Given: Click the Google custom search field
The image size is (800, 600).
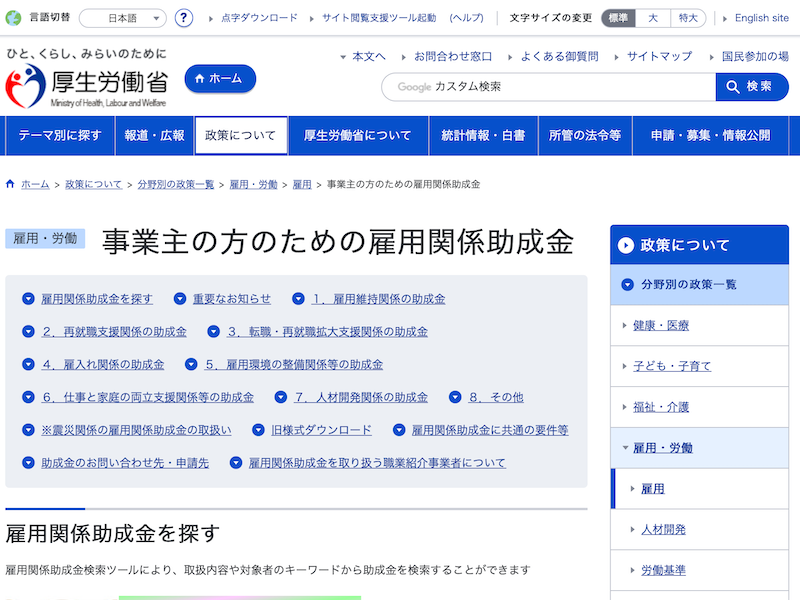Looking at the screenshot, I should pyautogui.click(x=548, y=87).
